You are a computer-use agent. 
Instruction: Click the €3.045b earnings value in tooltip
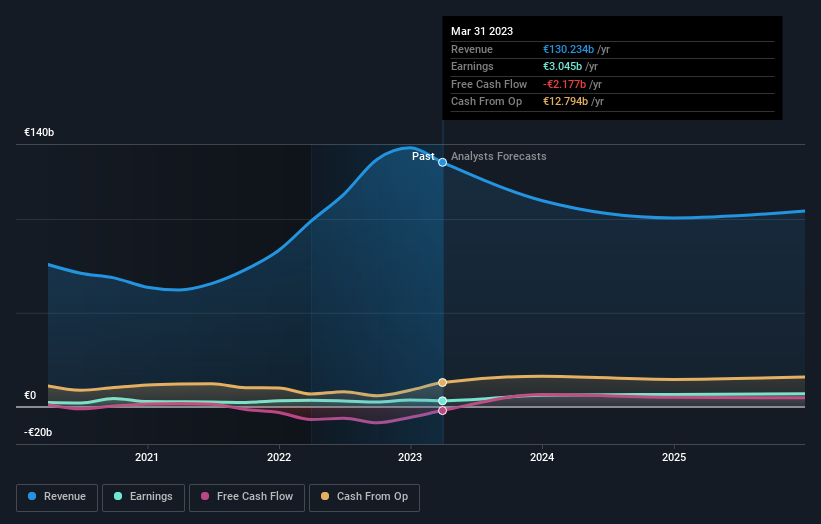pos(562,66)
